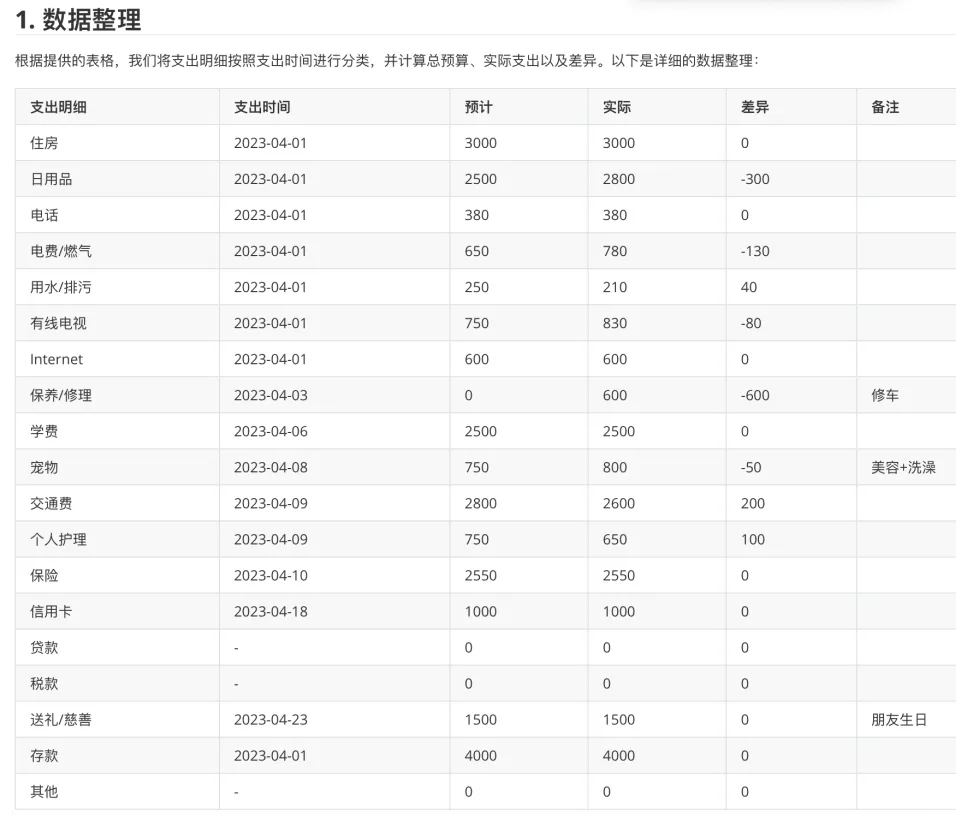Click the 差异 column header
The image size is (956, 817).
(x=755, y=107)
